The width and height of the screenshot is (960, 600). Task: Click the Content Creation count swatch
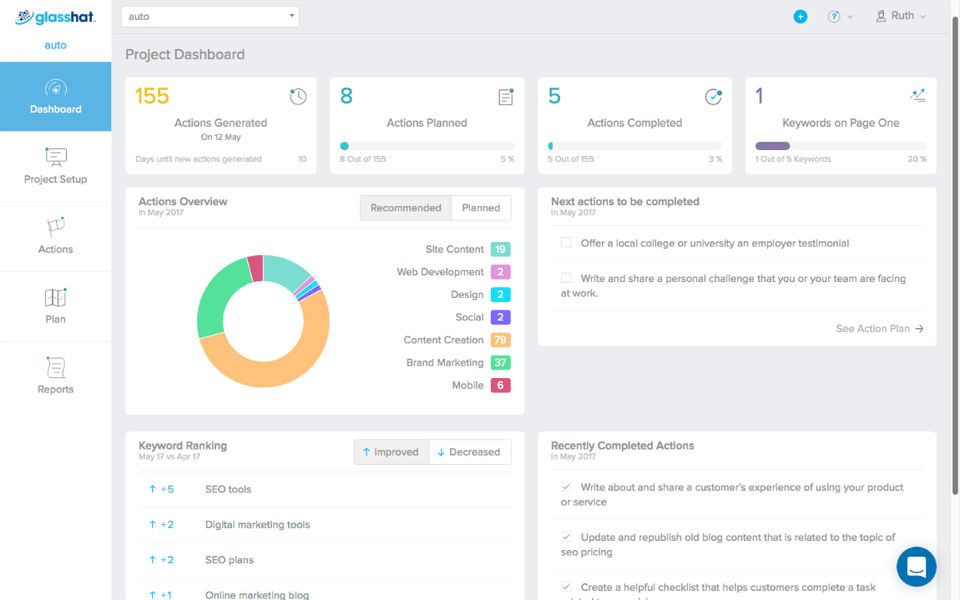[501, 340]
